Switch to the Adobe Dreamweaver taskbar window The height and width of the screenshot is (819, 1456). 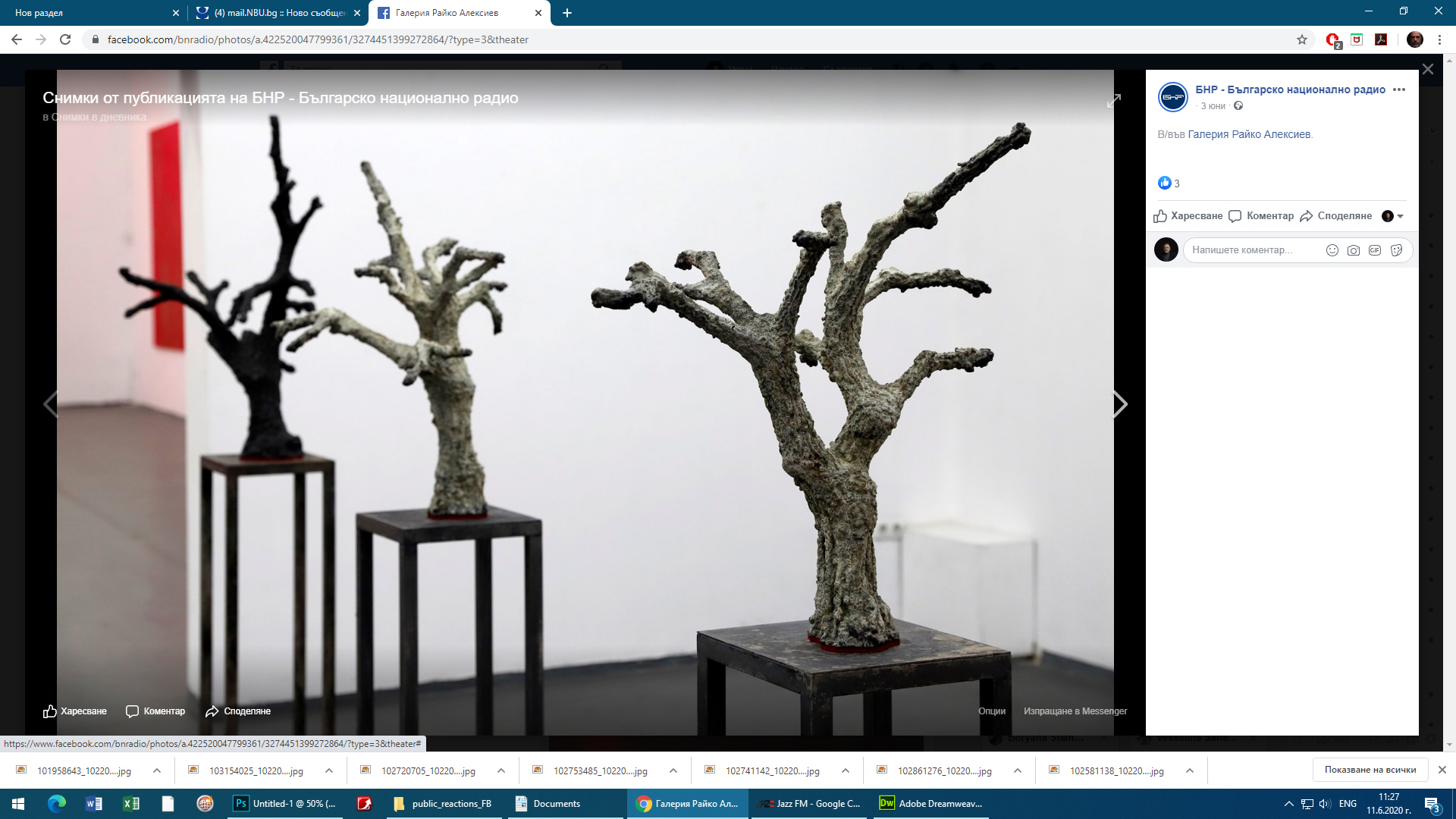point(931,804)
